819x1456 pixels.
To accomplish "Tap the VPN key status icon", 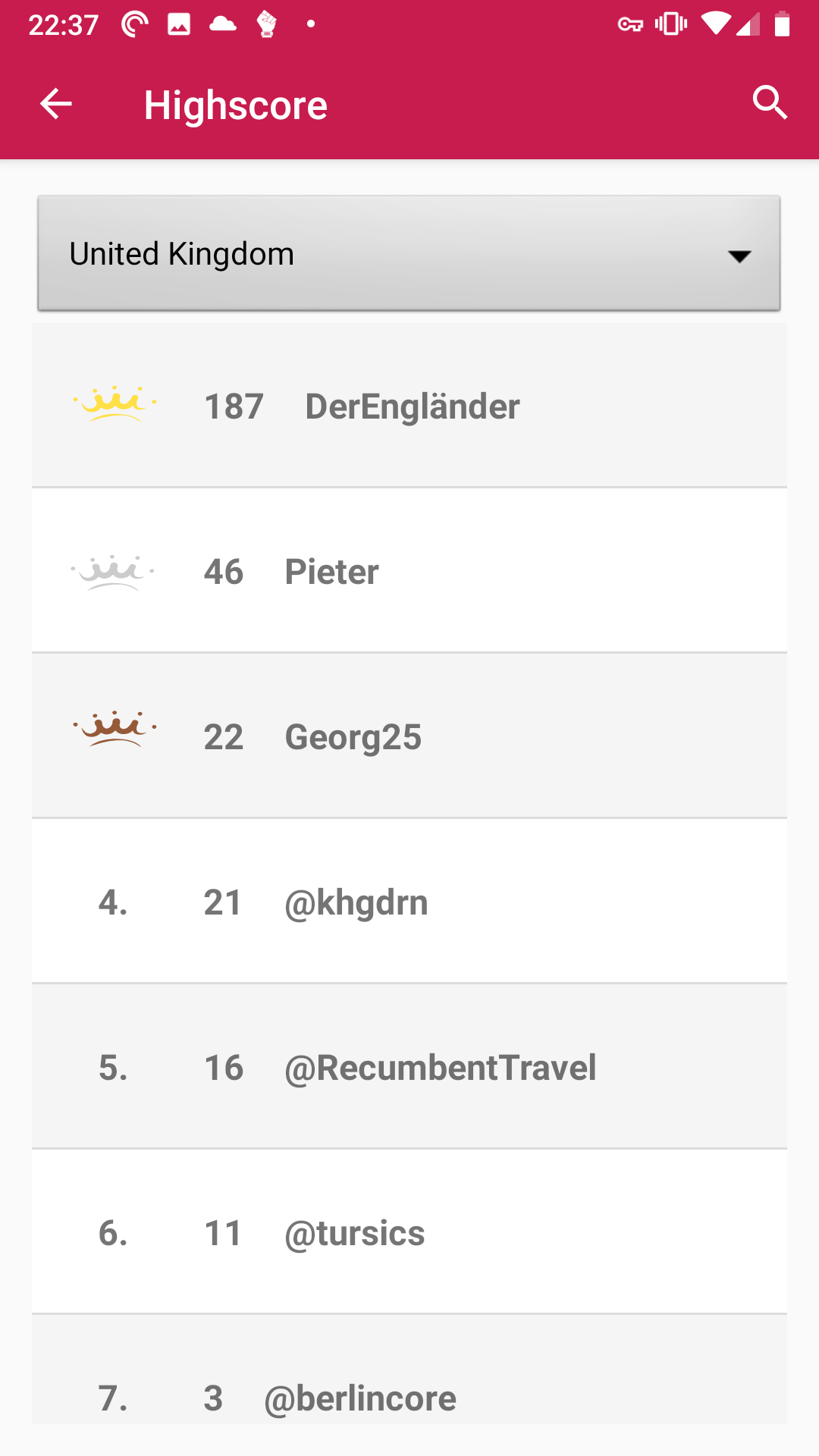I will 630,25.
